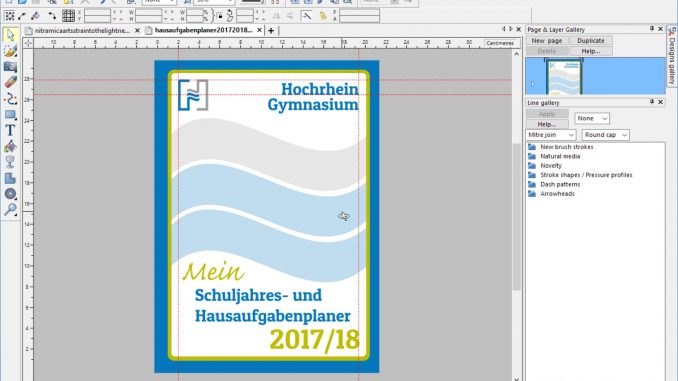
Task: Toggle the lock aspect ratio padlock
Action: (220, 16)
